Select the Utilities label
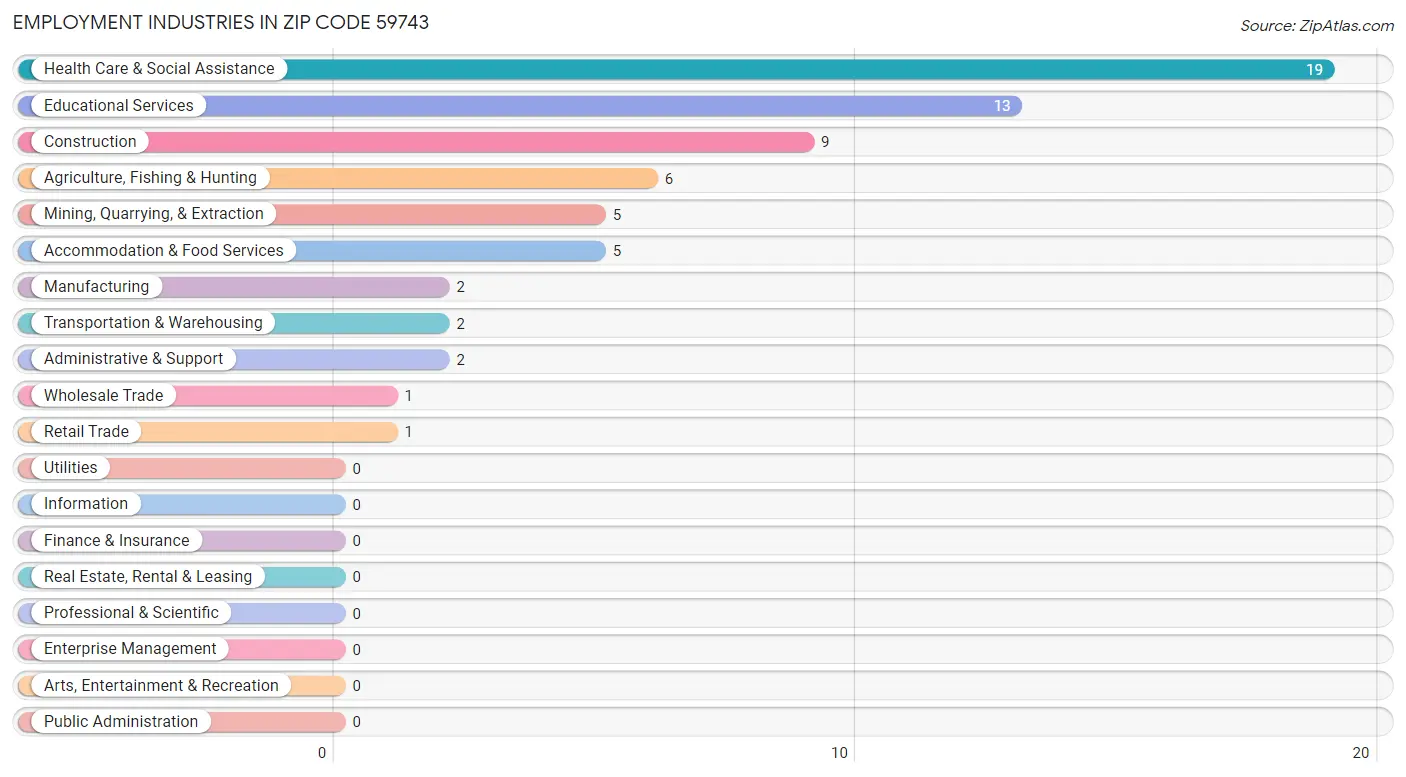 coord(71,468)
